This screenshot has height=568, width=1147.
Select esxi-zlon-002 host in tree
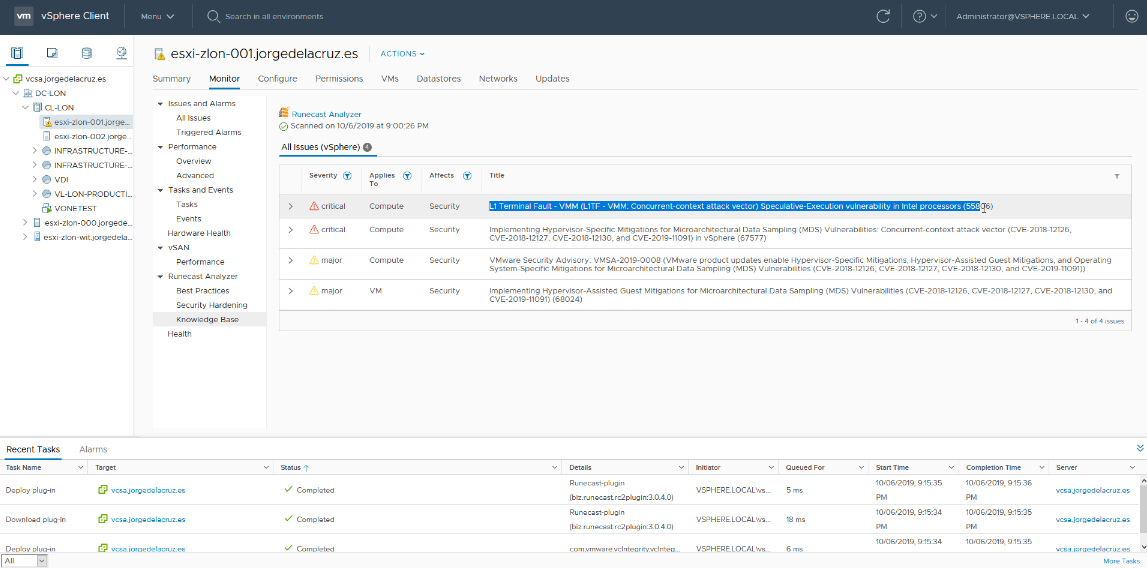coord(93,136)
